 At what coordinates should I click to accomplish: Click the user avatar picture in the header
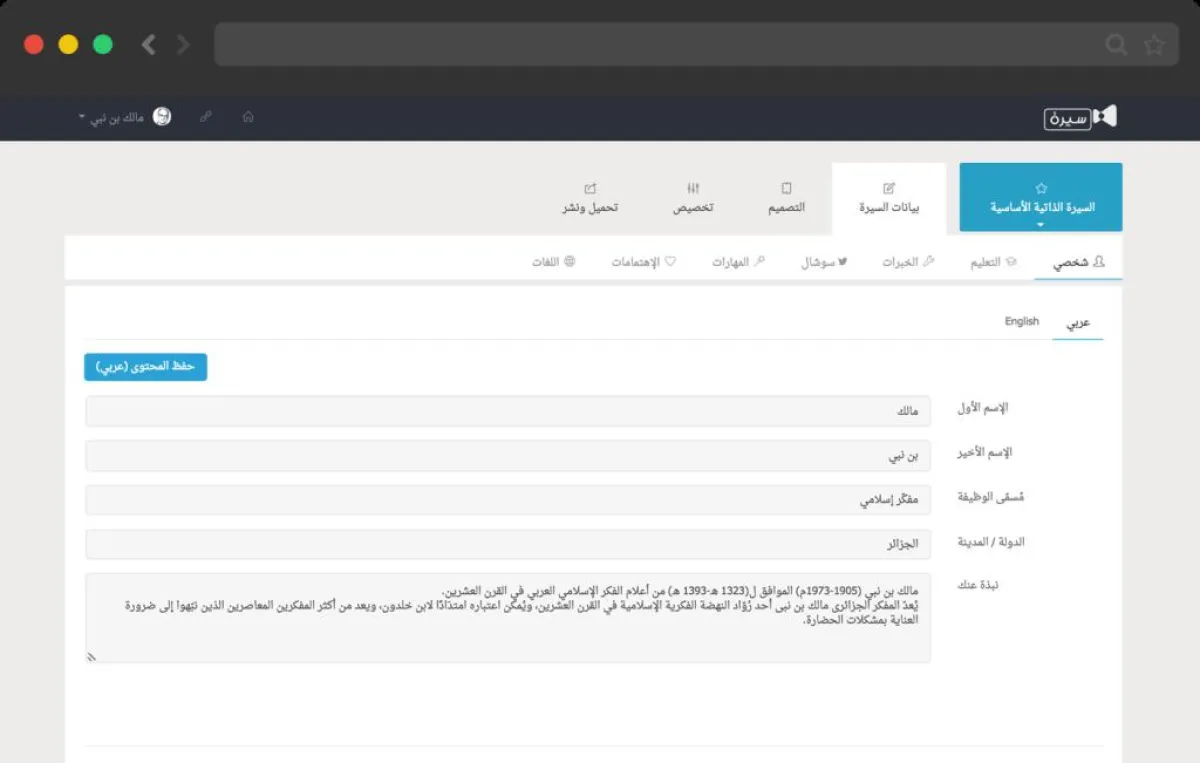coord(161,117)
